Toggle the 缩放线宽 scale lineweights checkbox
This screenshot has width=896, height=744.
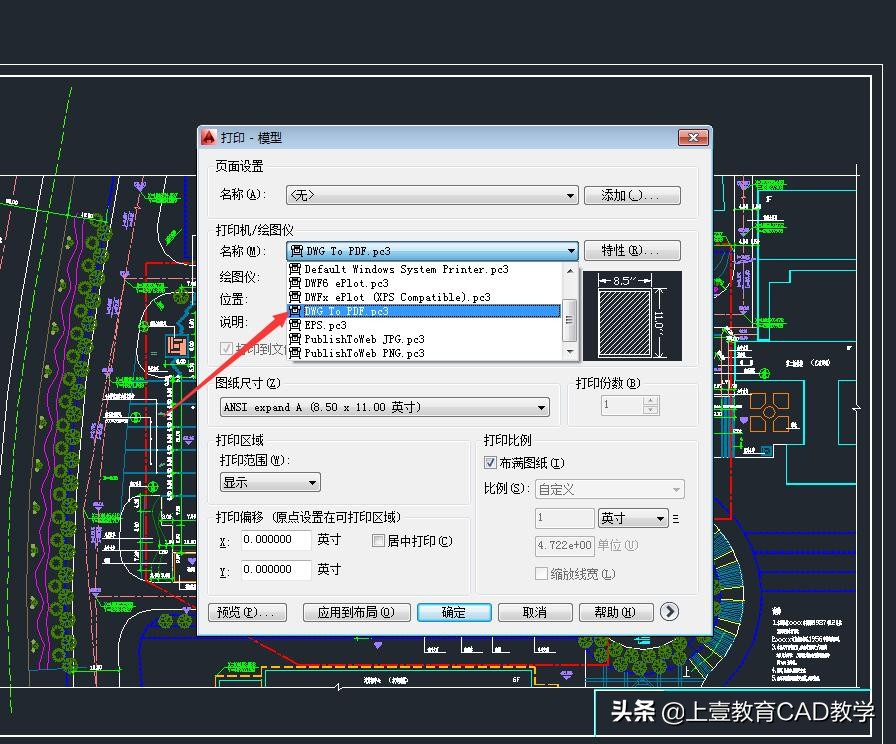click(x=541, y=572)
